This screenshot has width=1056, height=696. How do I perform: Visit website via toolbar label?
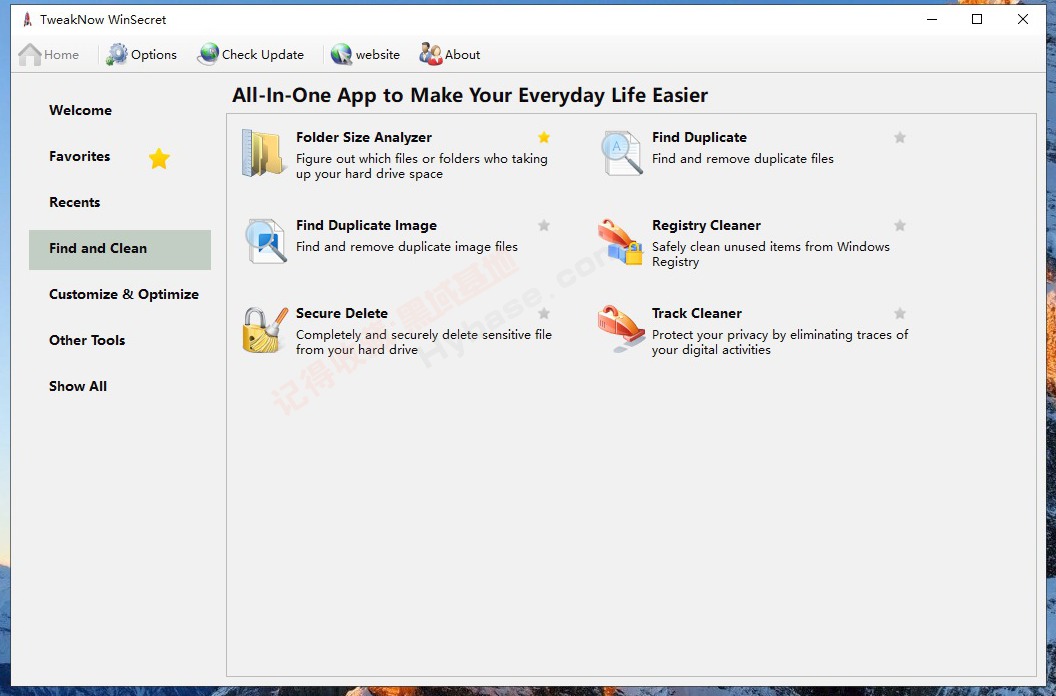(377, 55)
